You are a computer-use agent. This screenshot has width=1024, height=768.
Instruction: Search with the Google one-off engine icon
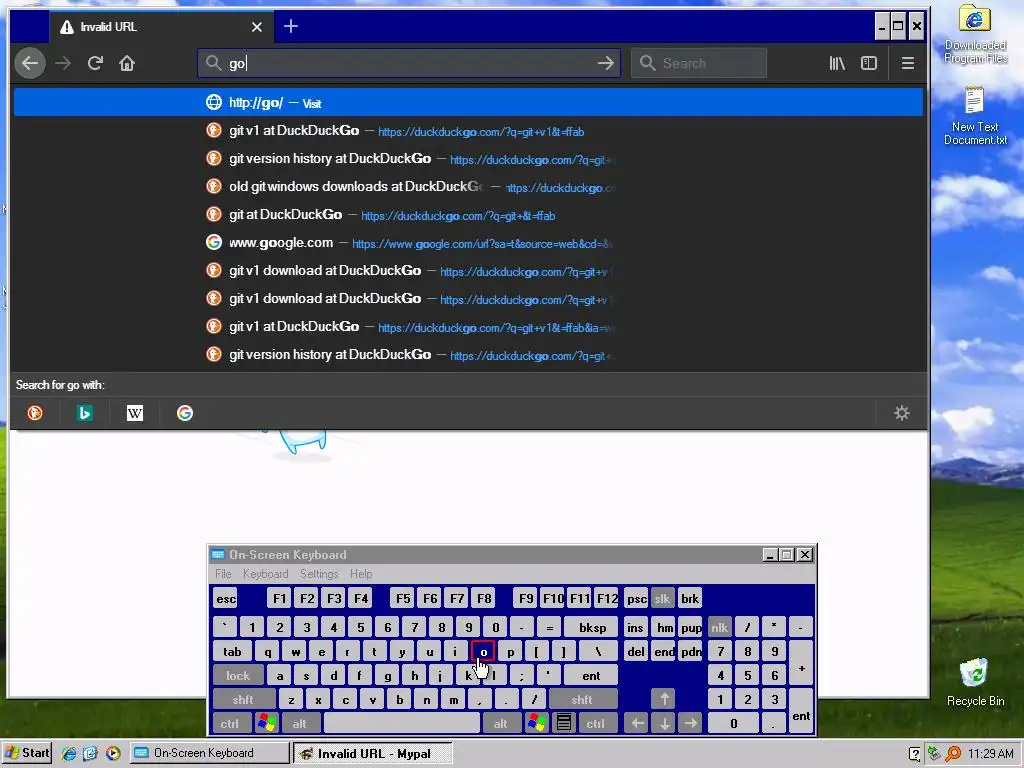click(185, 413)
